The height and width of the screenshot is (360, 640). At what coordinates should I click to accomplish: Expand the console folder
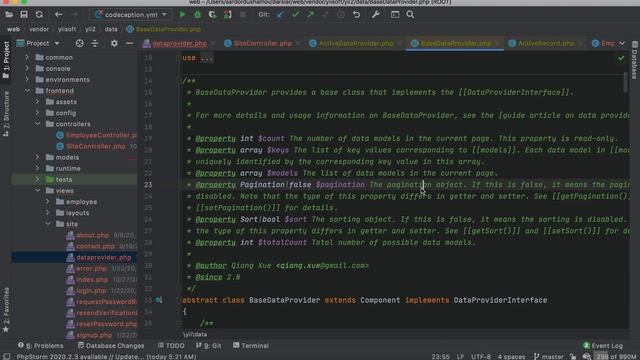pos(27,69)
